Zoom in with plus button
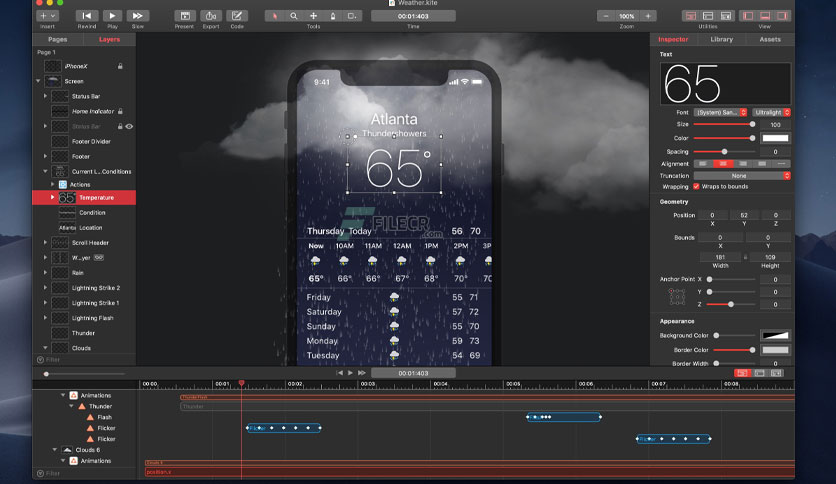This screenshot has width=836, height=484. coord(648,16)
